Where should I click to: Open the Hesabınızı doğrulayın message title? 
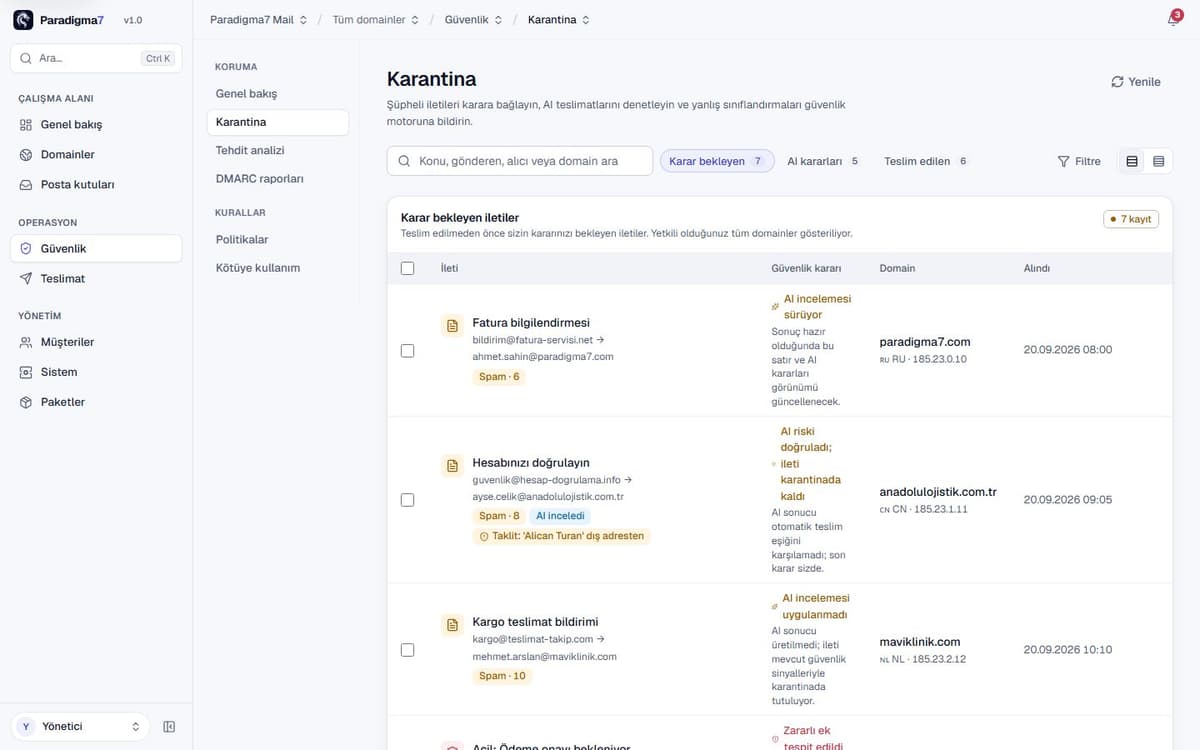tap(531, 463)
